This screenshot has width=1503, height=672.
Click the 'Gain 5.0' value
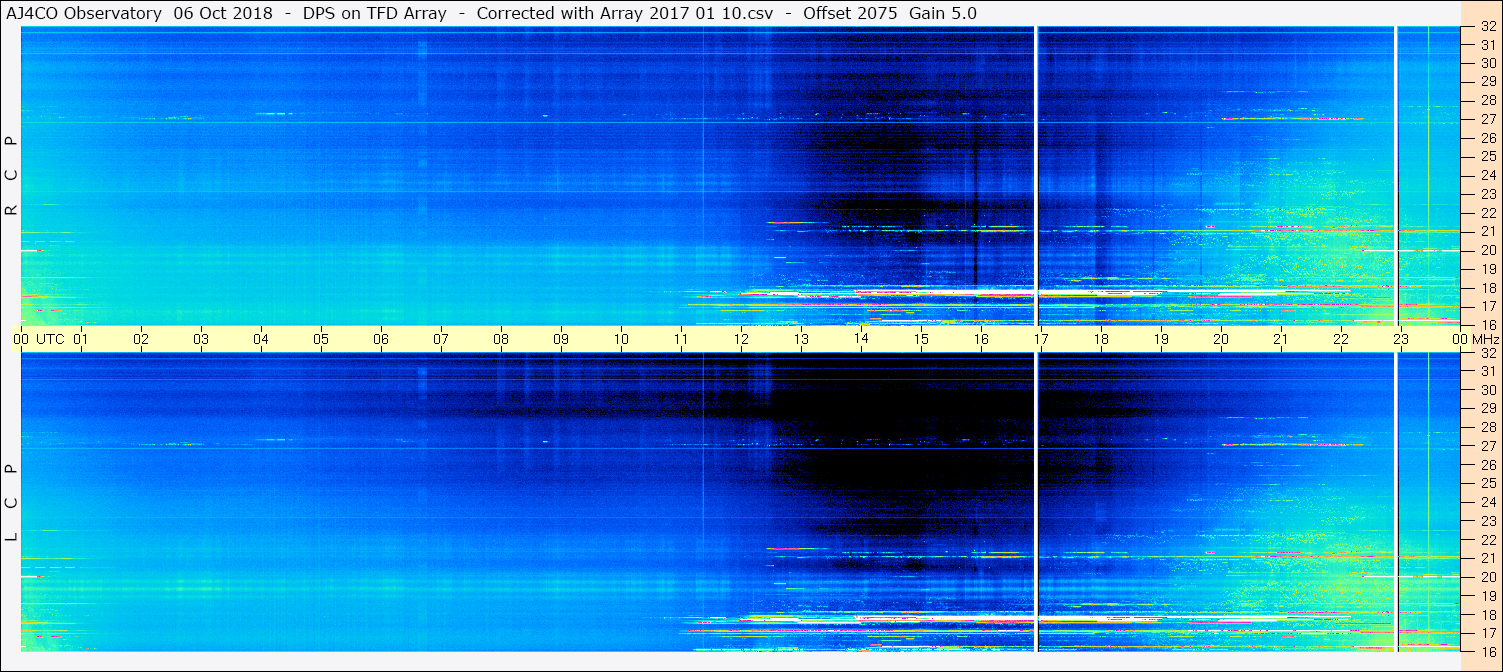(x=941, y=13)
